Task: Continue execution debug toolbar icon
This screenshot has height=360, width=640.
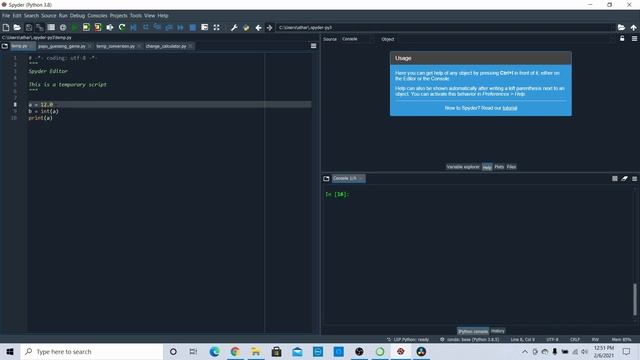Action: click(180, 27)
